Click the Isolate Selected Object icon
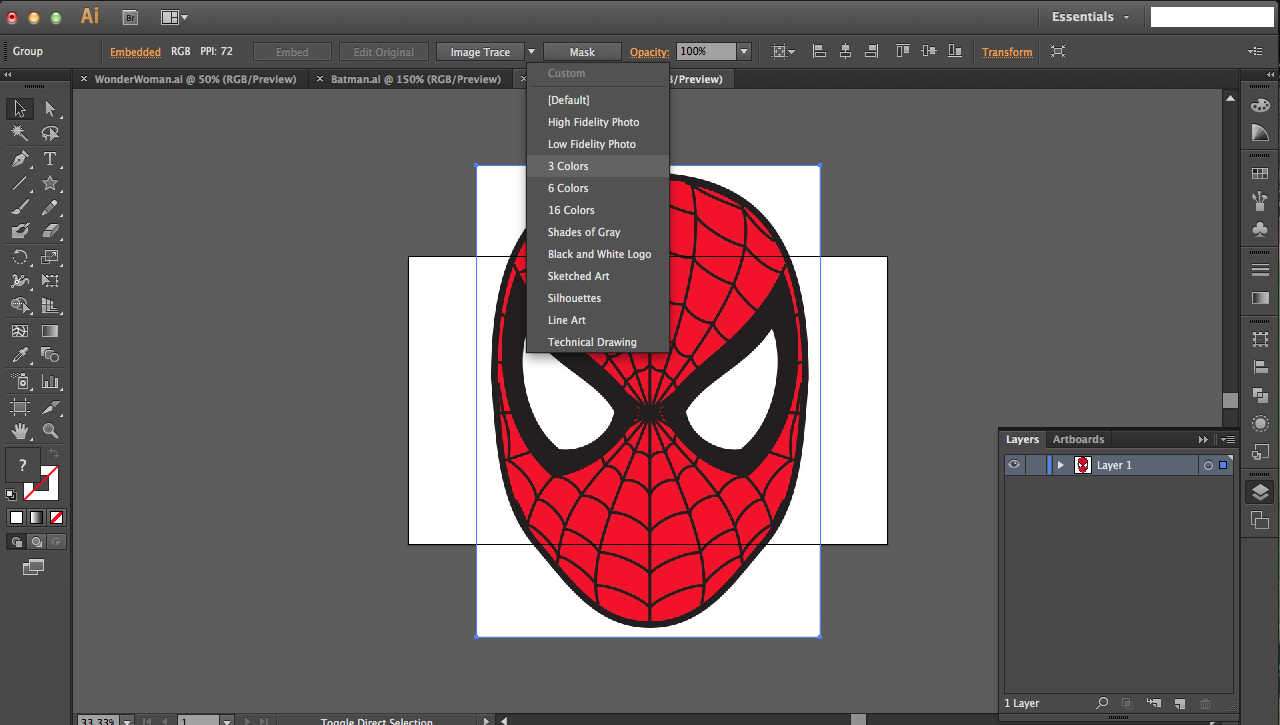 tap(1058, 51)
